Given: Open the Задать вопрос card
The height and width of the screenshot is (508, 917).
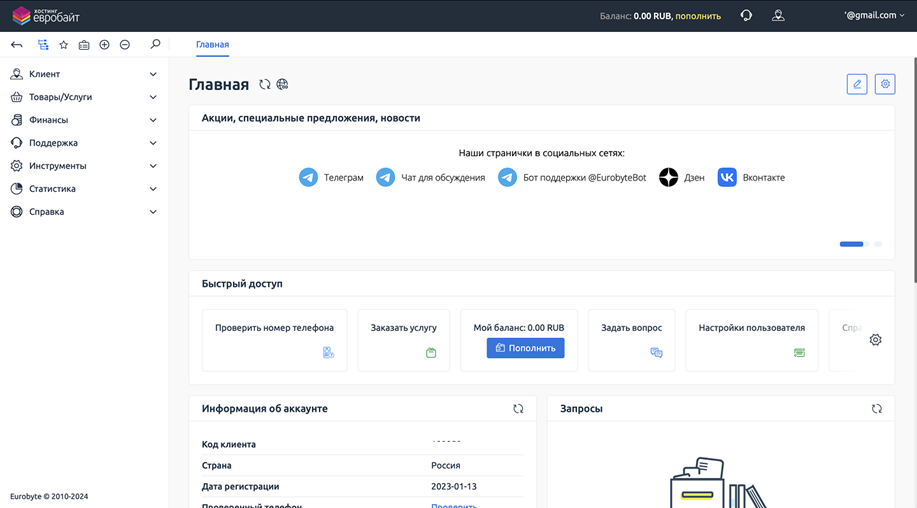Looking at the screenshot, I should click(x=632, y=340).
